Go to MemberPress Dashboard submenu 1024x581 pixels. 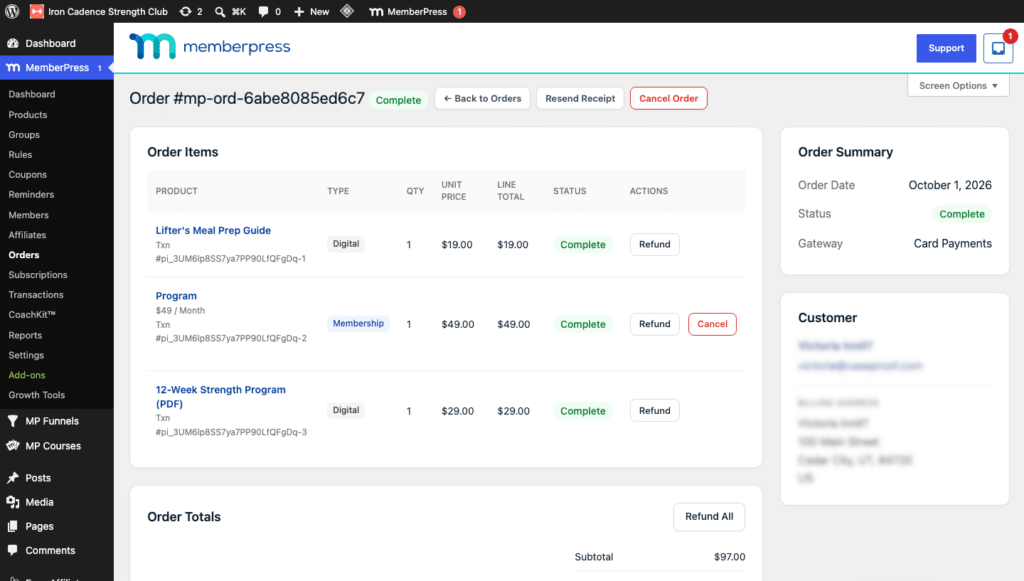pos(32,94)
